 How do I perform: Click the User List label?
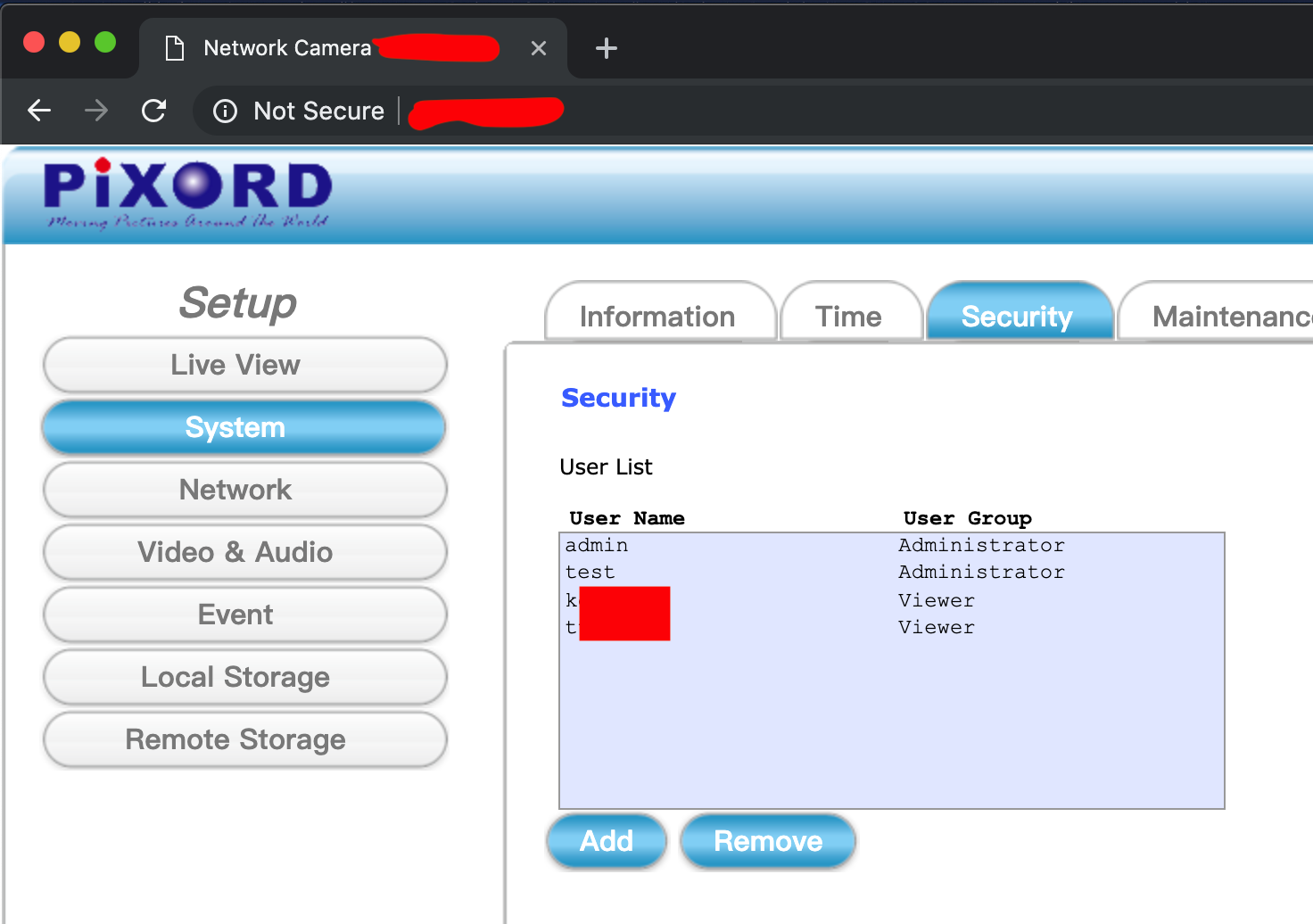tap(606, 467)
